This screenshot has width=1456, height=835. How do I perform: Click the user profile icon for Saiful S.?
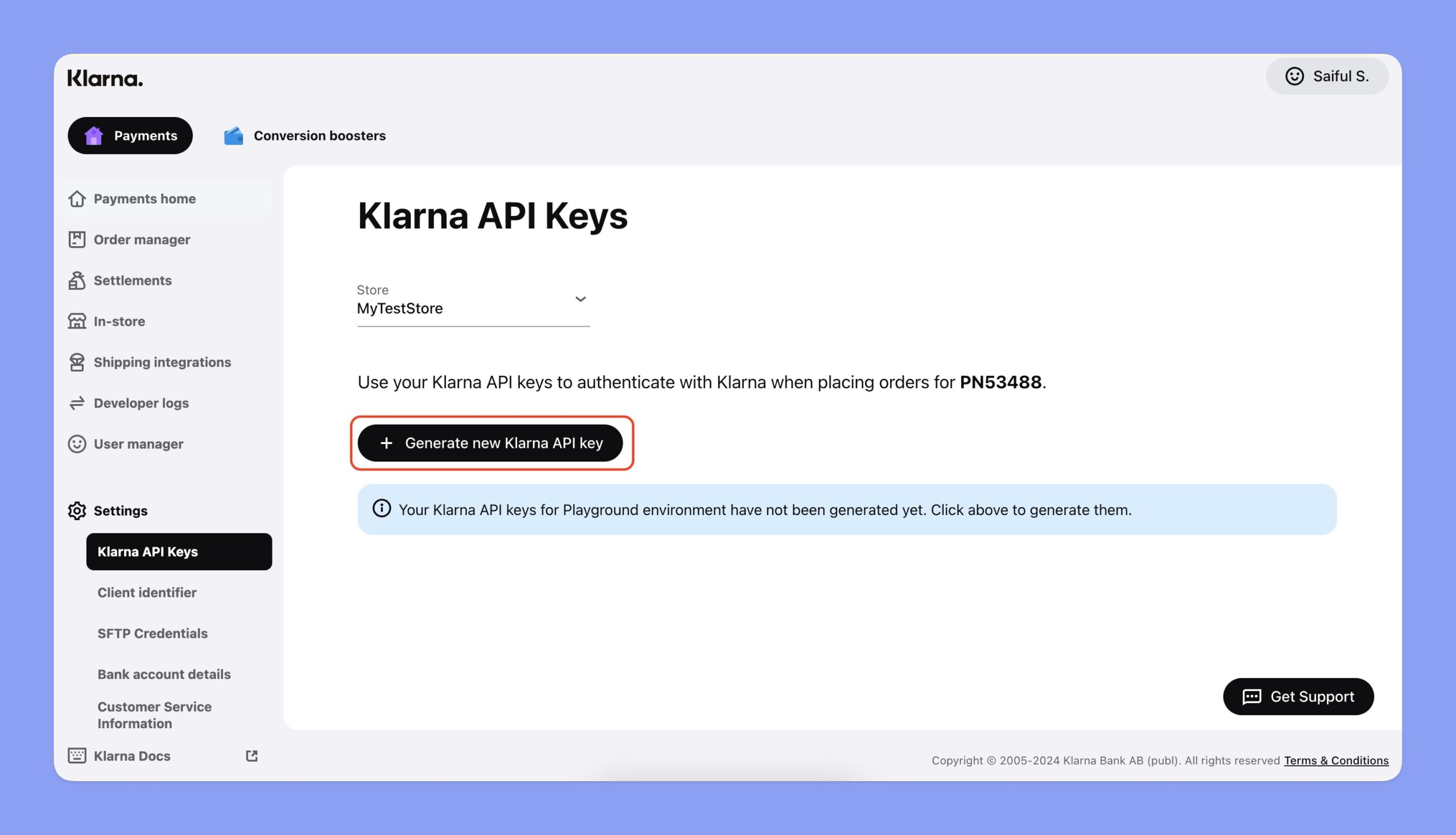1294,76
